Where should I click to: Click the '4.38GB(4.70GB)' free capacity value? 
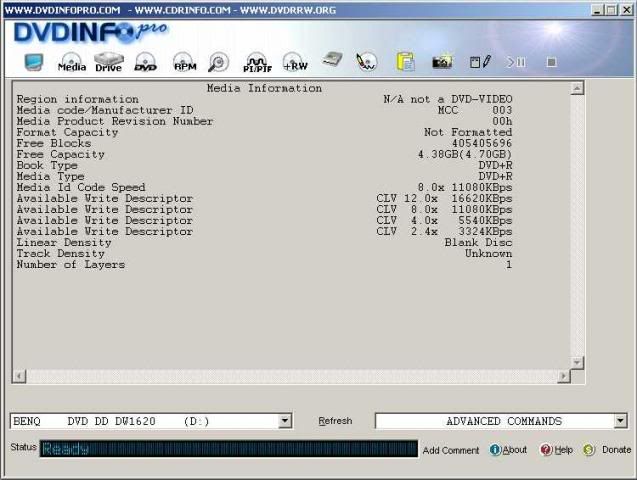(465, 154)
